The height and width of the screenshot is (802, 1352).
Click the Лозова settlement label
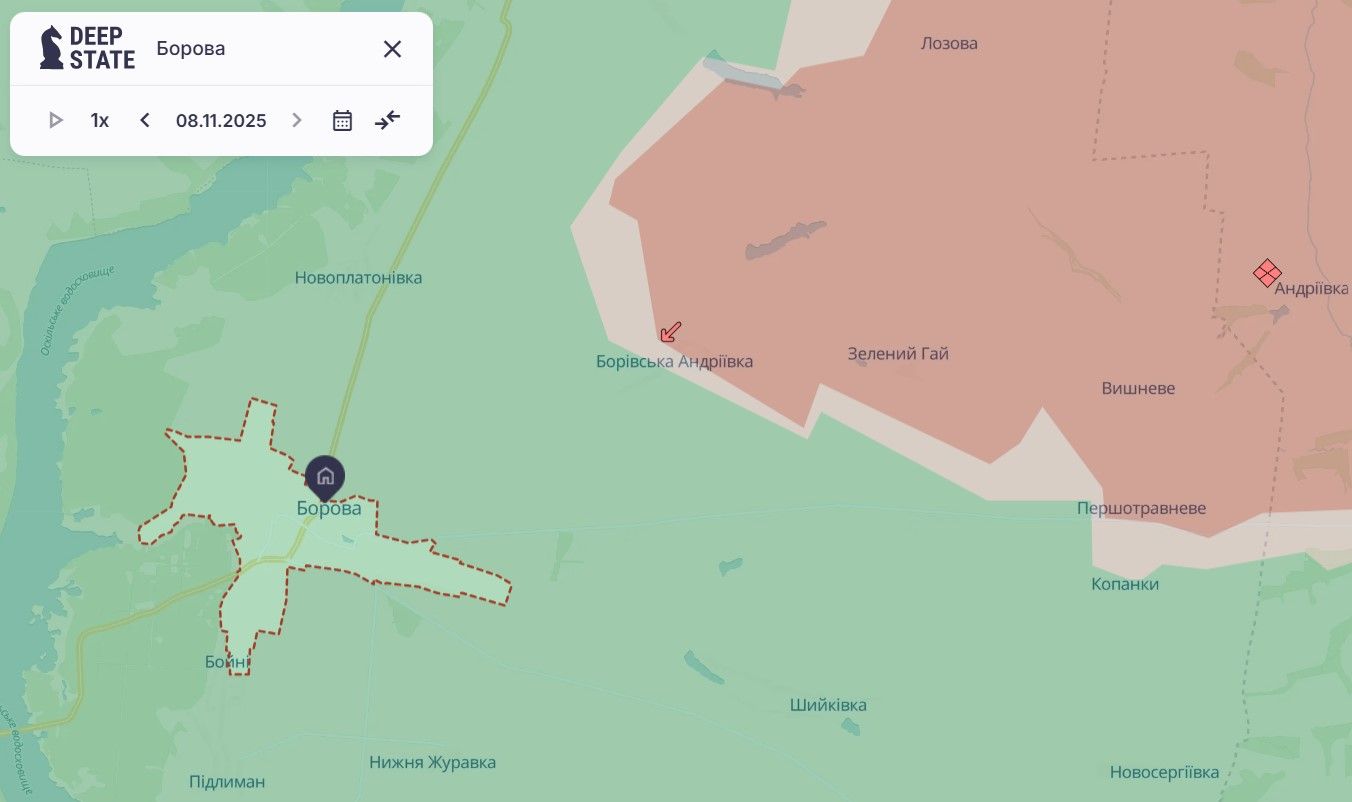coord(949,44)
